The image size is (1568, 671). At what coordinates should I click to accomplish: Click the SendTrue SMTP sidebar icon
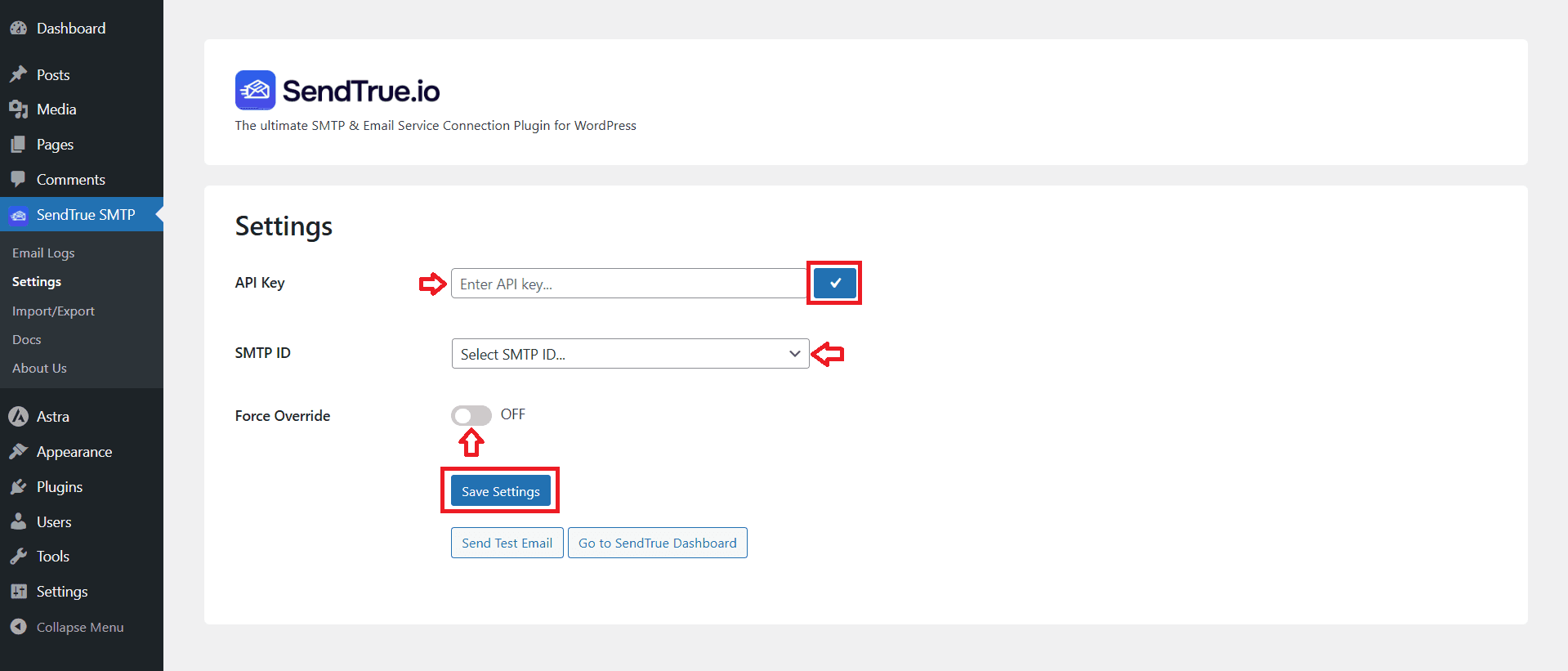[18, 215]
